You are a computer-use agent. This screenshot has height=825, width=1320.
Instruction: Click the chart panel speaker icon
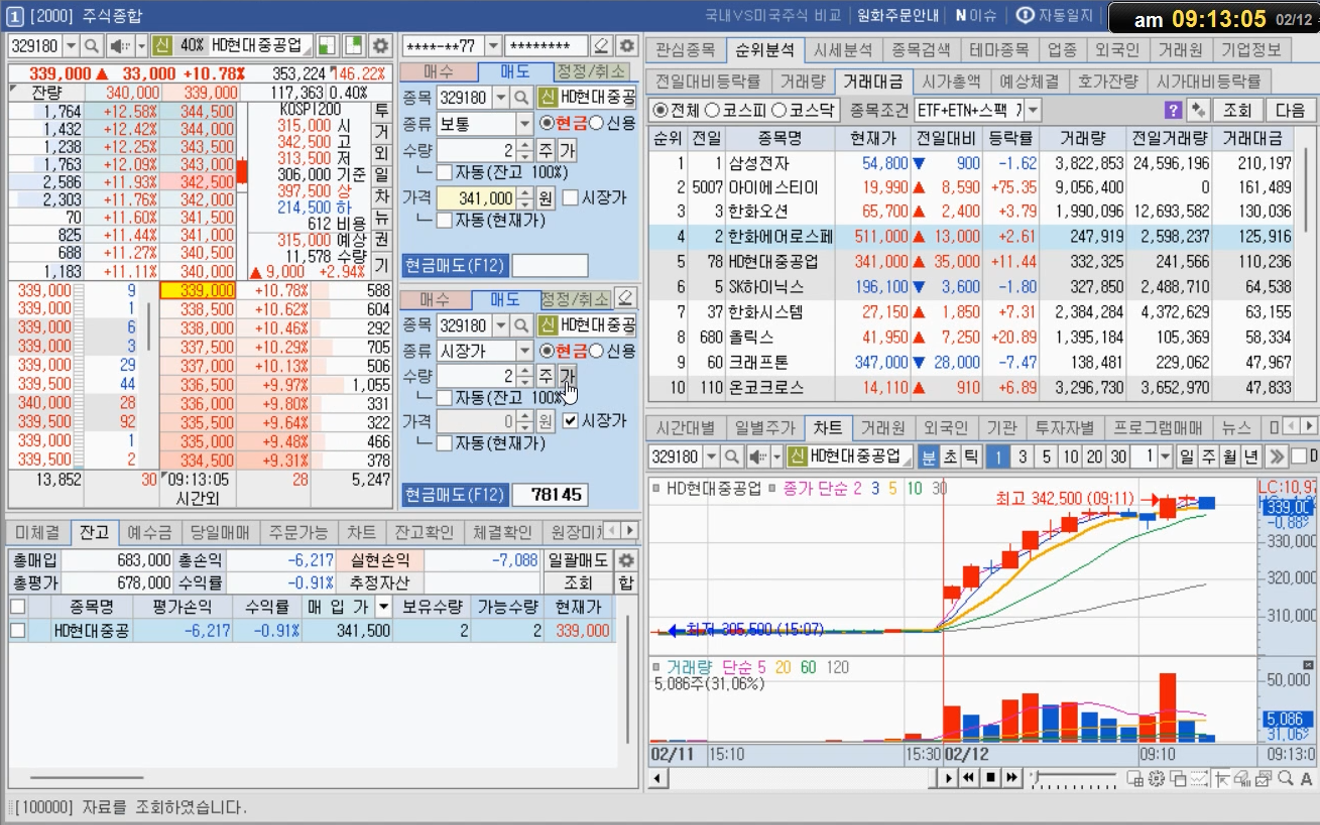[x=758, y=456]
